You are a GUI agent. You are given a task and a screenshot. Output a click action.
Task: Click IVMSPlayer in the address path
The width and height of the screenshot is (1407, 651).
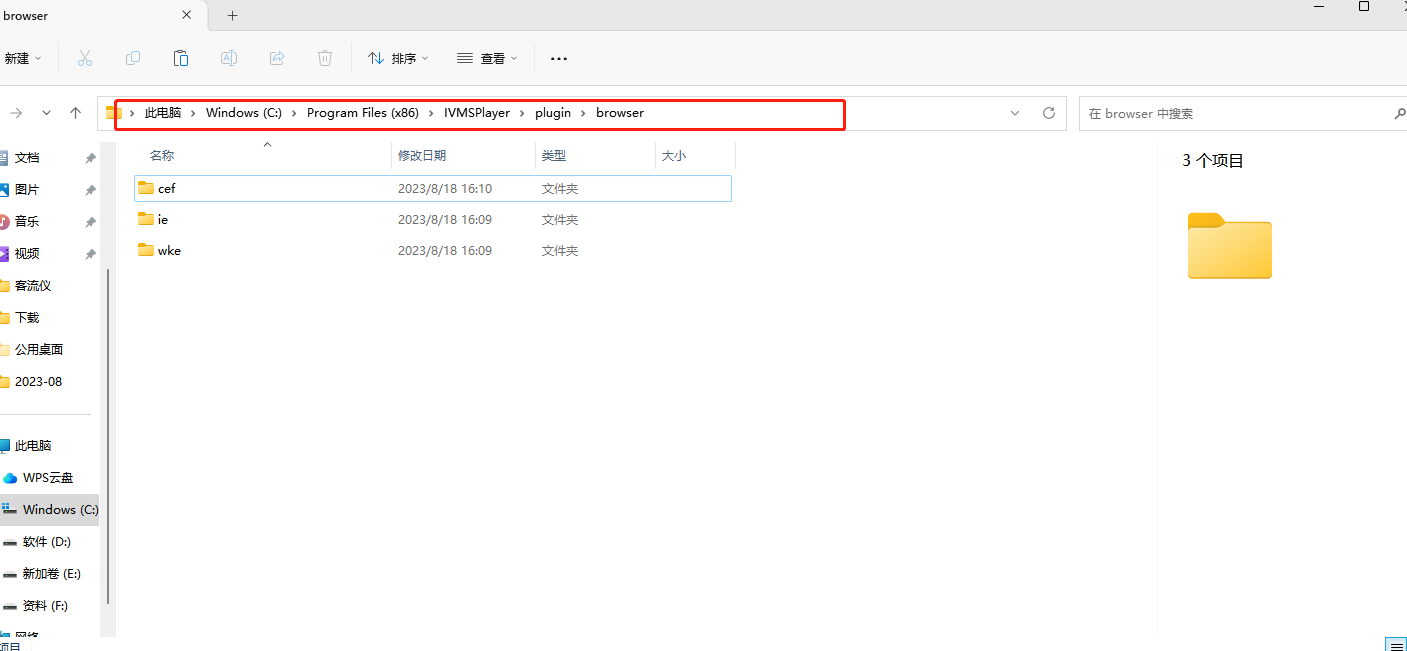point(477,113)
